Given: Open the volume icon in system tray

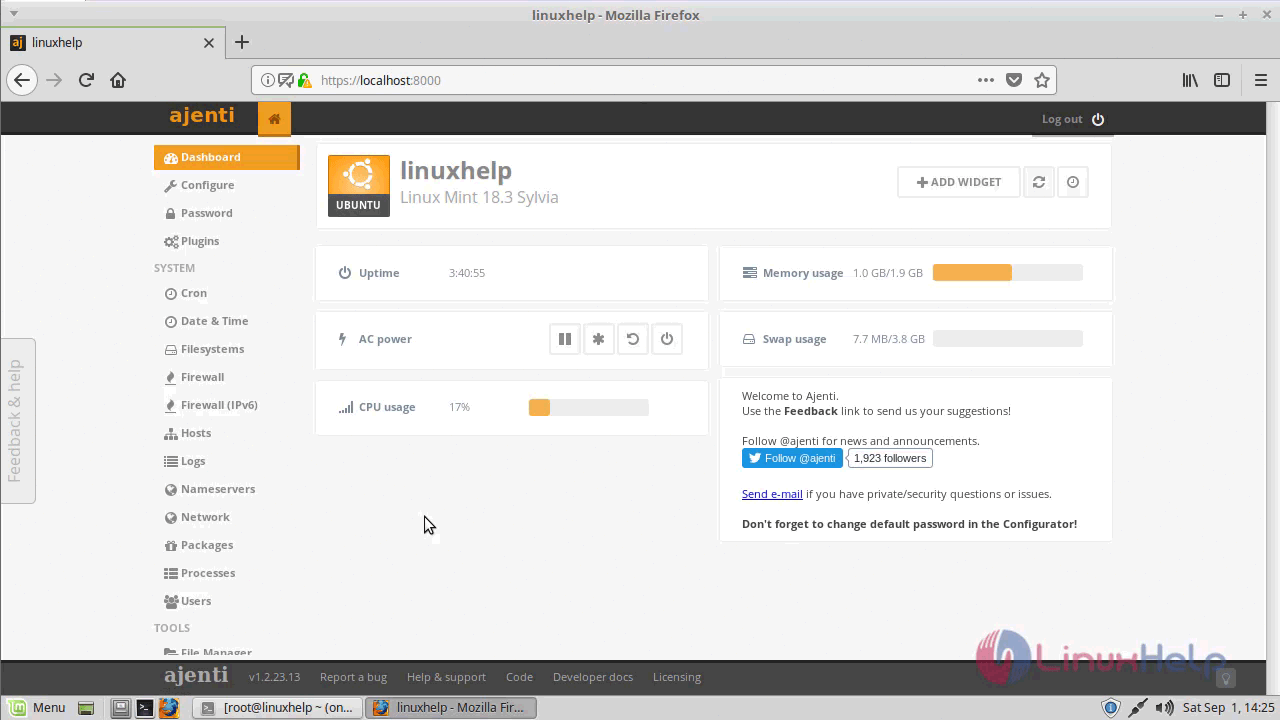Looking at the screenshot, I should tap(1165, 708).
